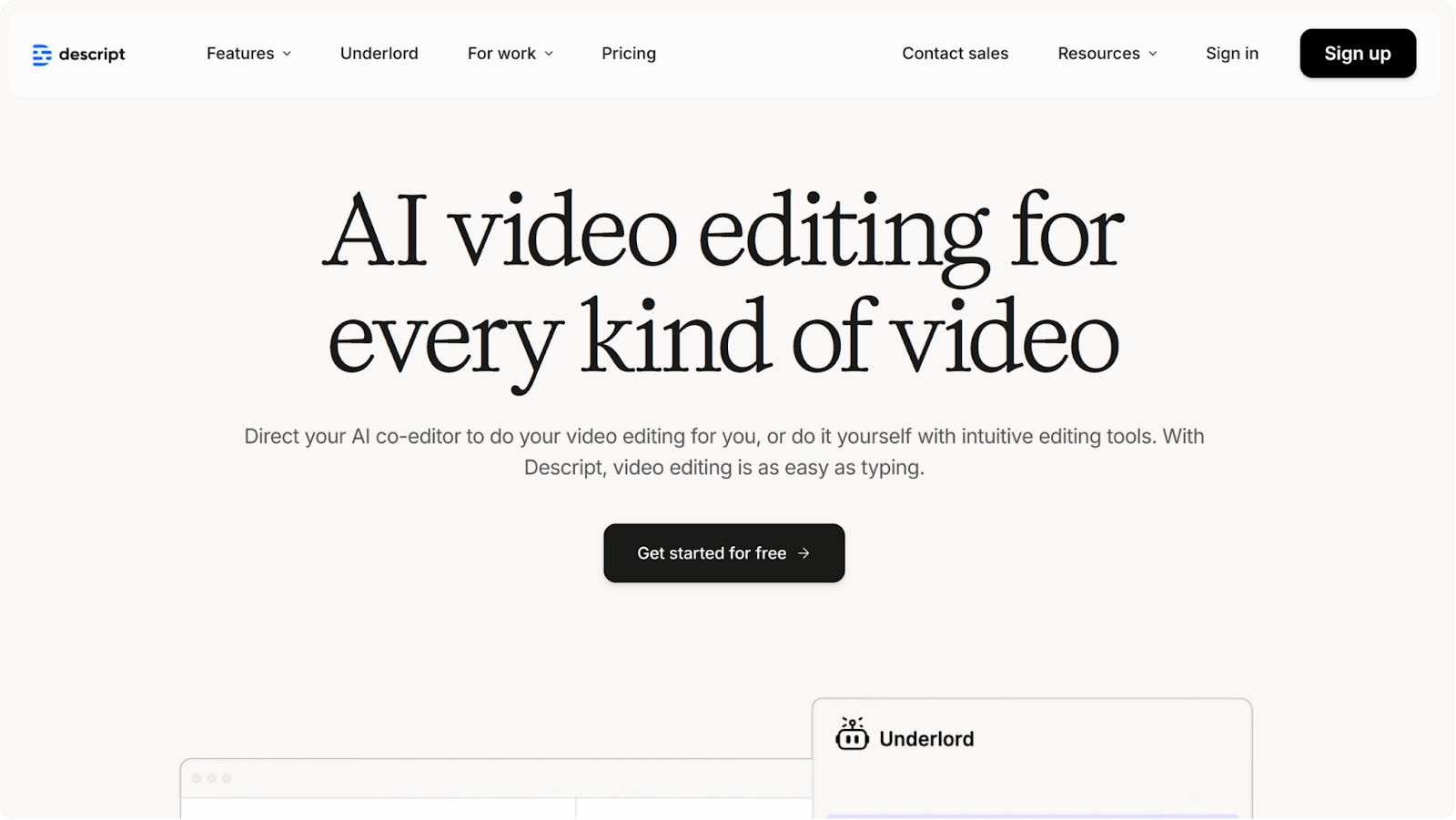Click the arrow icon inside Get started button
The height and width of the screenshot is (820, 1456).
tap(804, 553)
